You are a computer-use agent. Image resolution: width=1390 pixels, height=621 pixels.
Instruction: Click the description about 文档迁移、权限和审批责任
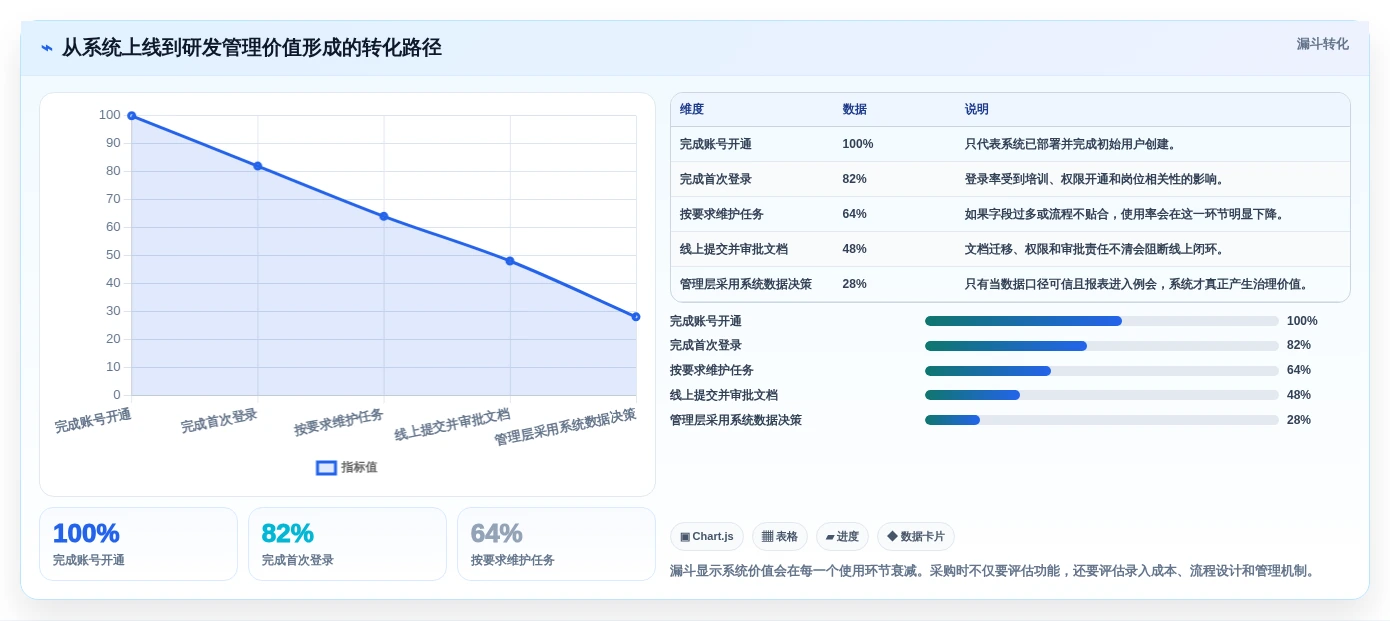pyautogui.click(x=1094, y=249)
